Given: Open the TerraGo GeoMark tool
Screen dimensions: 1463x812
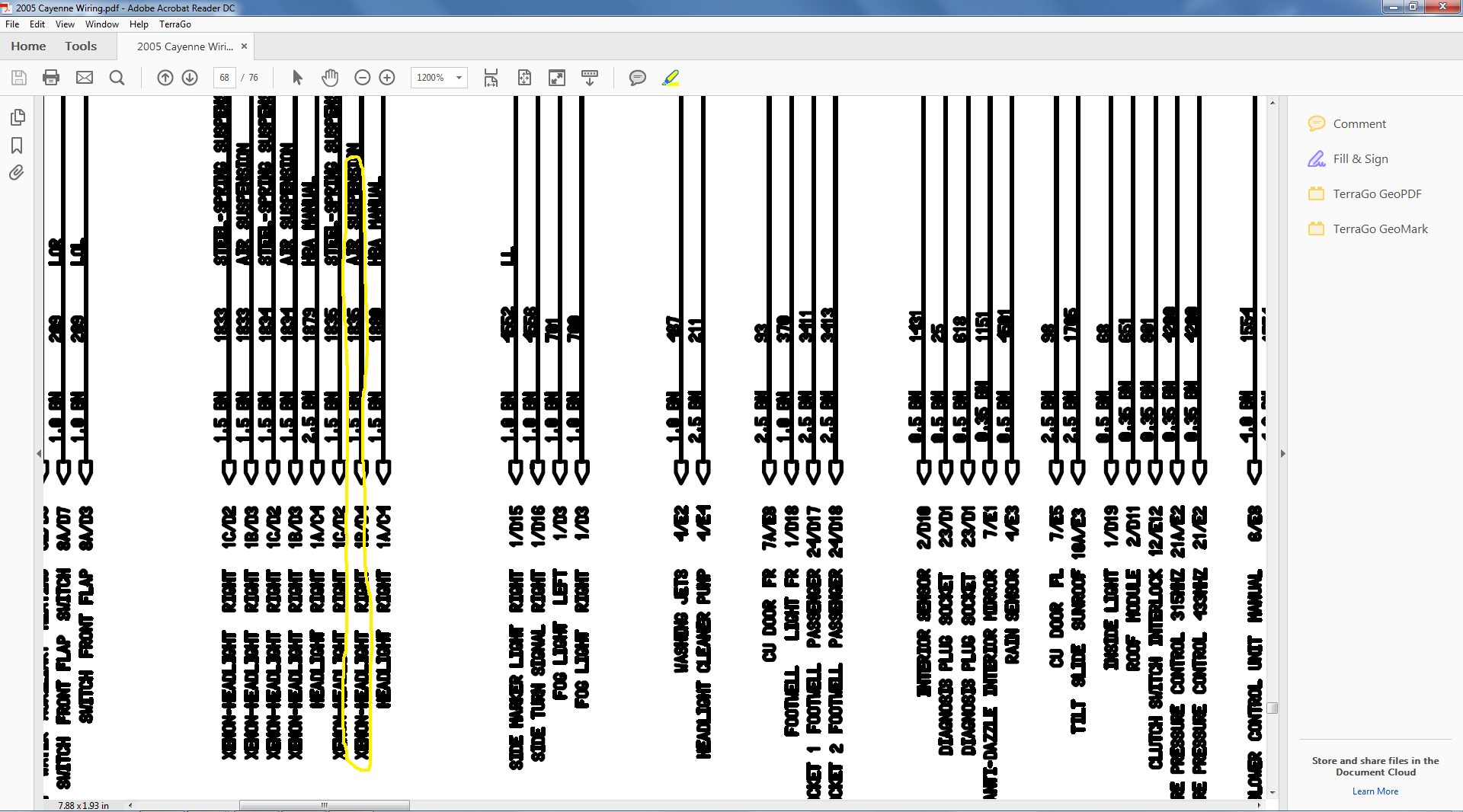Looking at the screenshot, I should (1380, 229).
